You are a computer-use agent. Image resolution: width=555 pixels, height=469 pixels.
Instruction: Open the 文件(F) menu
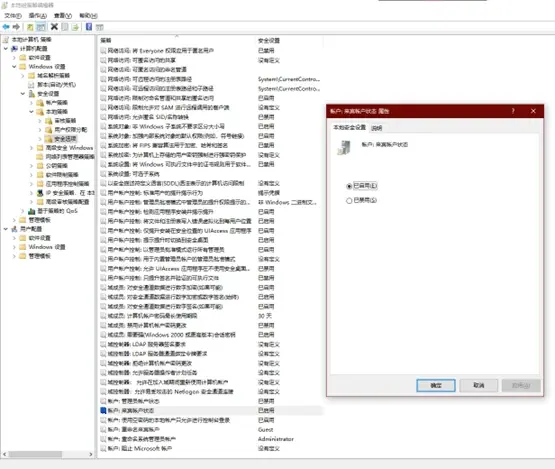(x=13, y=16)
